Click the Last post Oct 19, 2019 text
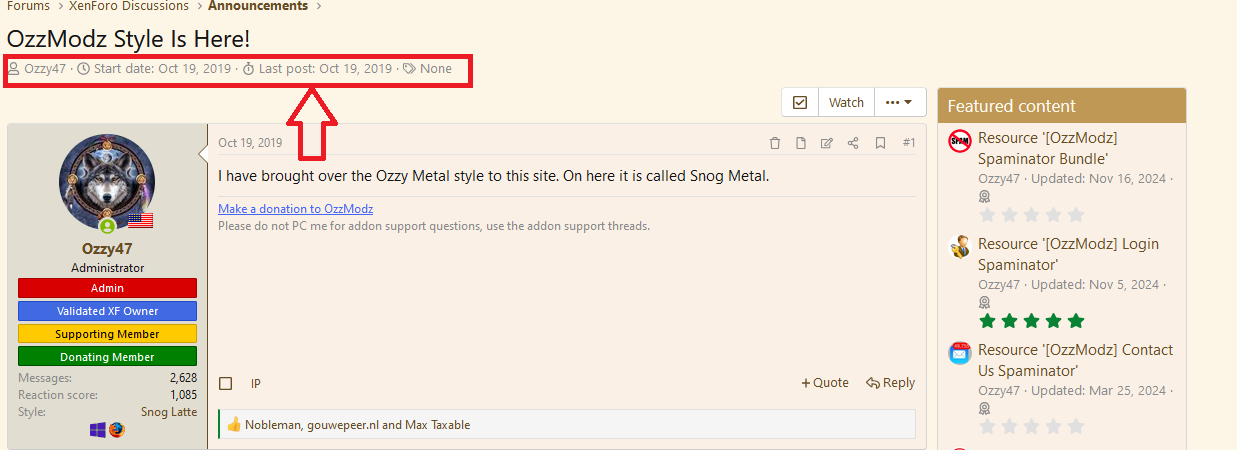 tap(325, 69)
